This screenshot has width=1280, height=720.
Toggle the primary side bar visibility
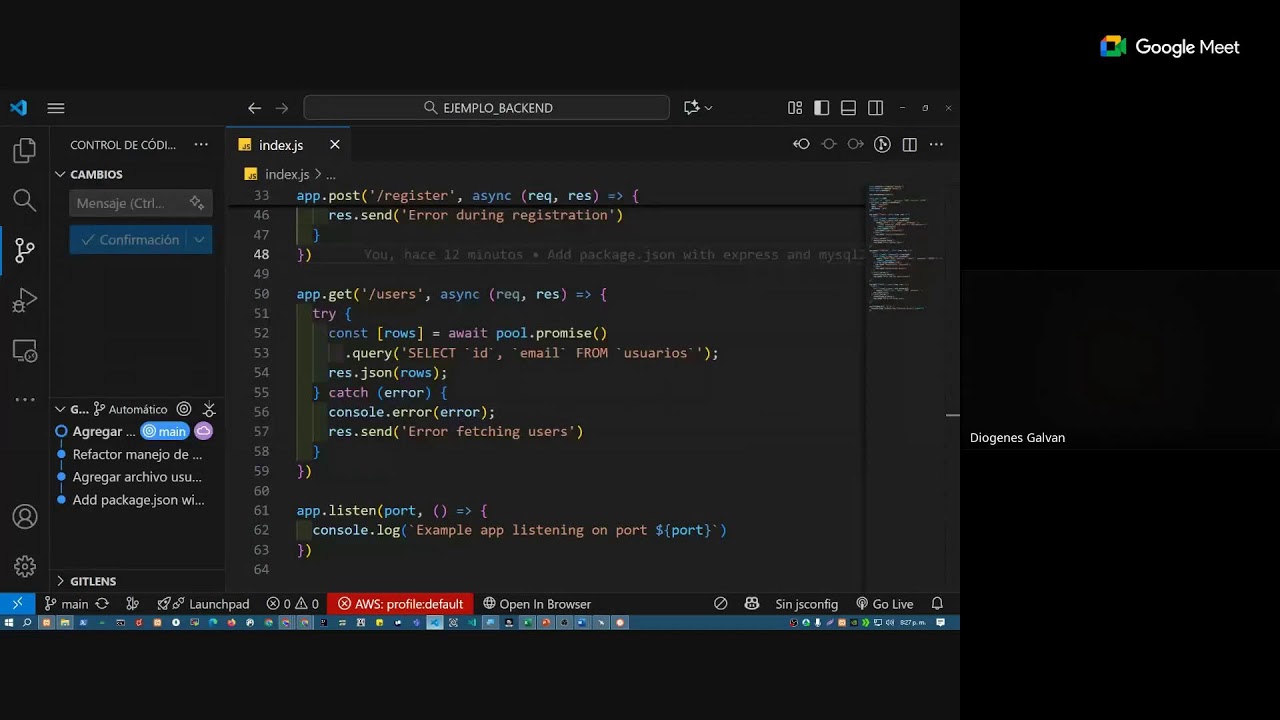click(822, 108)
